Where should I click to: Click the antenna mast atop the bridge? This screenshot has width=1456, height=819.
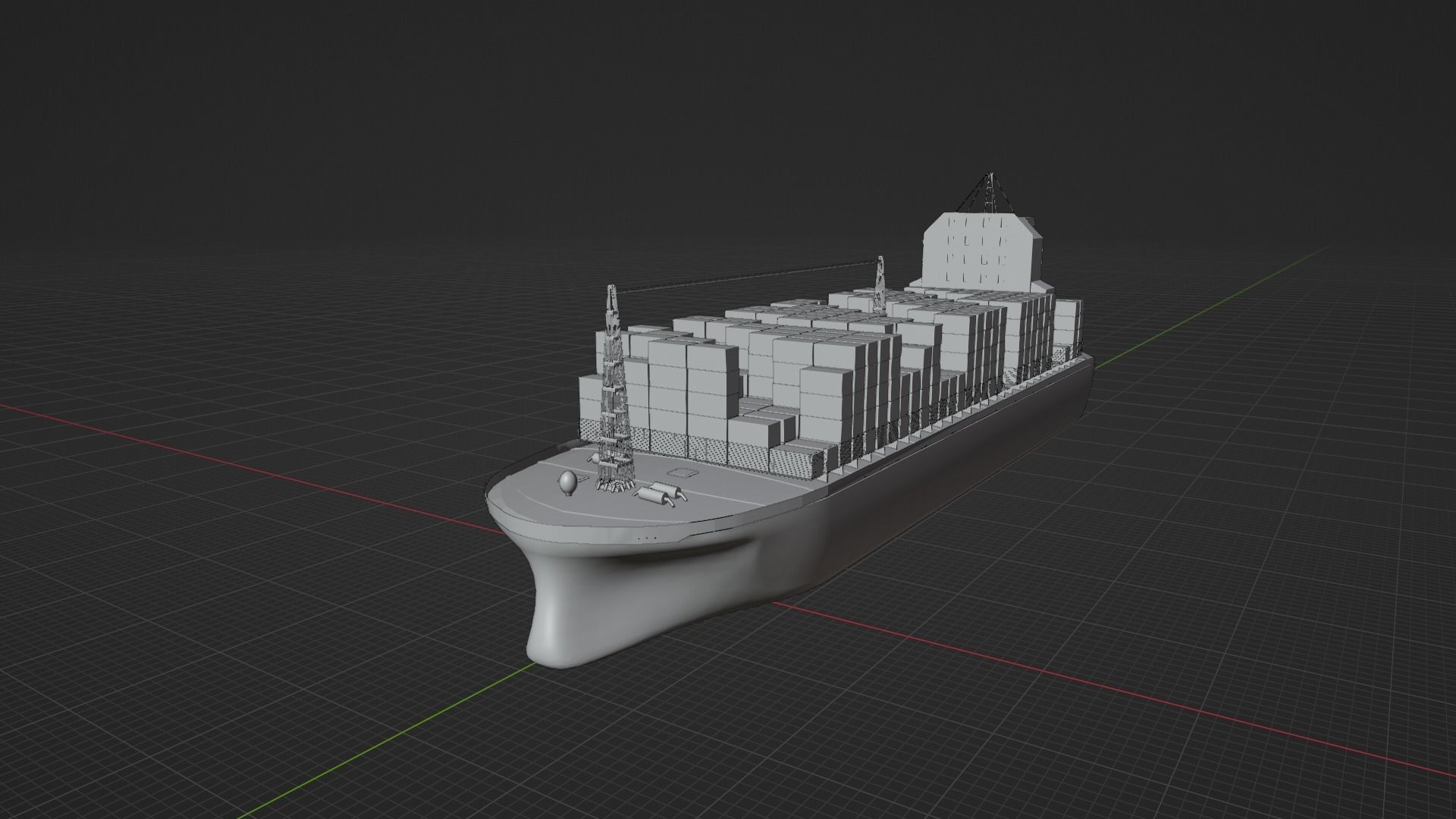(x=990, y=193)
